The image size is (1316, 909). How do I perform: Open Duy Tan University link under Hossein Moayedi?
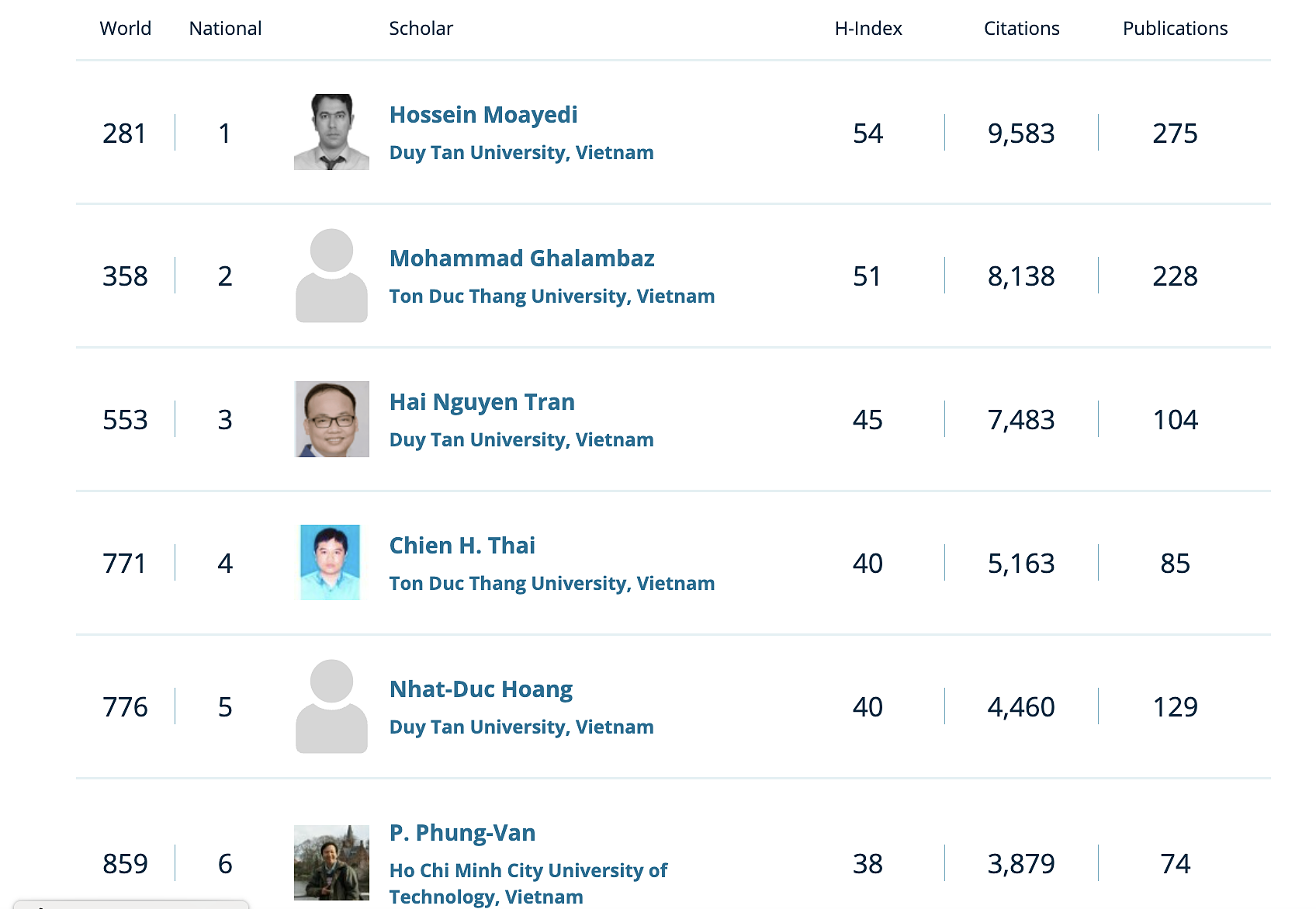point(521,153)
